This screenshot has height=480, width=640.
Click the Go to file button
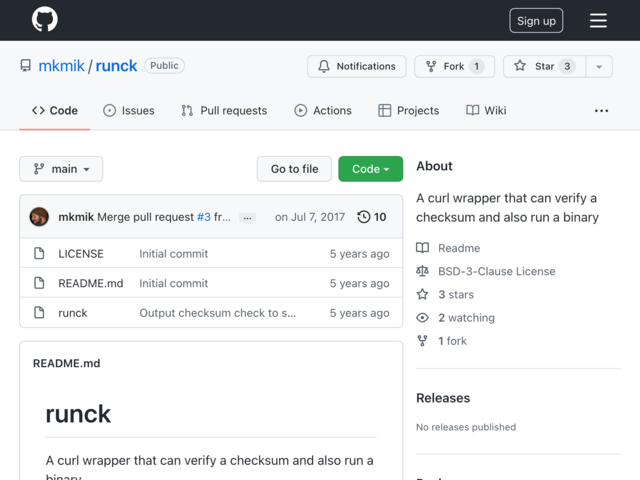pyautogui.click(x=294, y=169)
